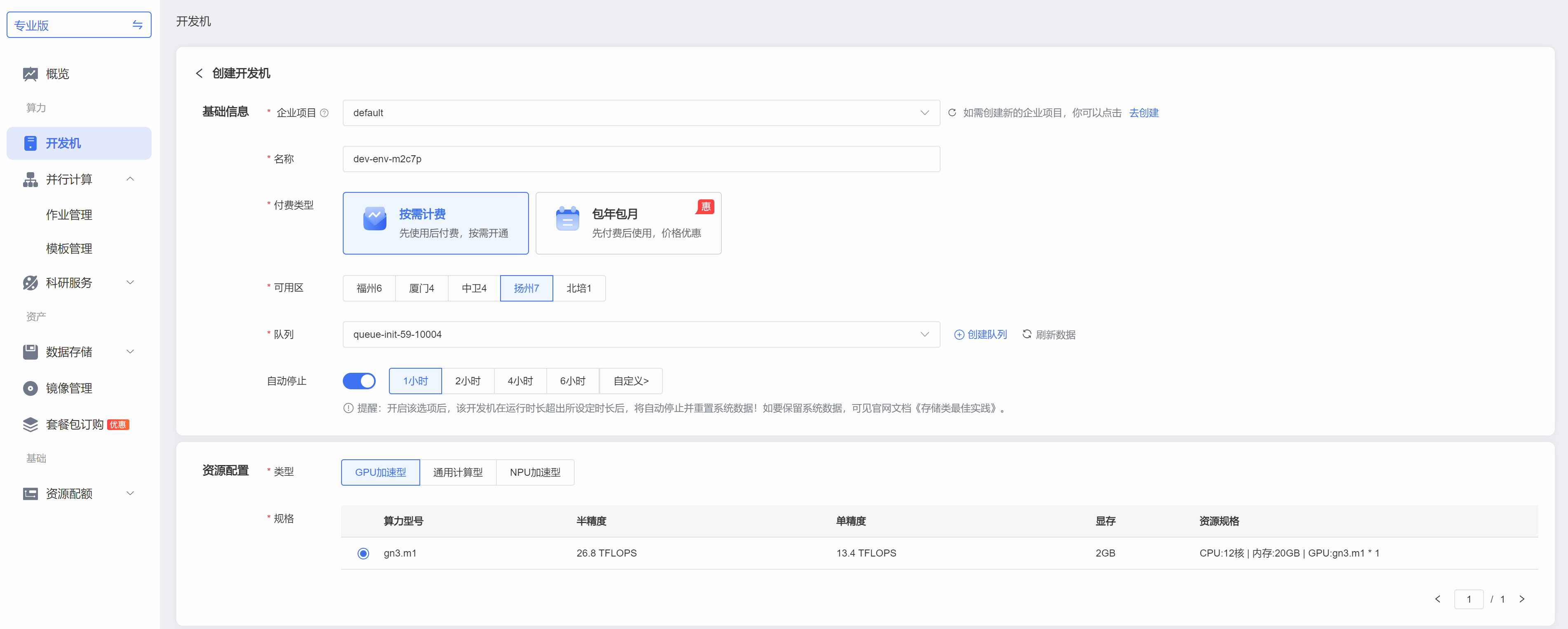Click the 套餐包订购 layers icon

tap(30, 425)
